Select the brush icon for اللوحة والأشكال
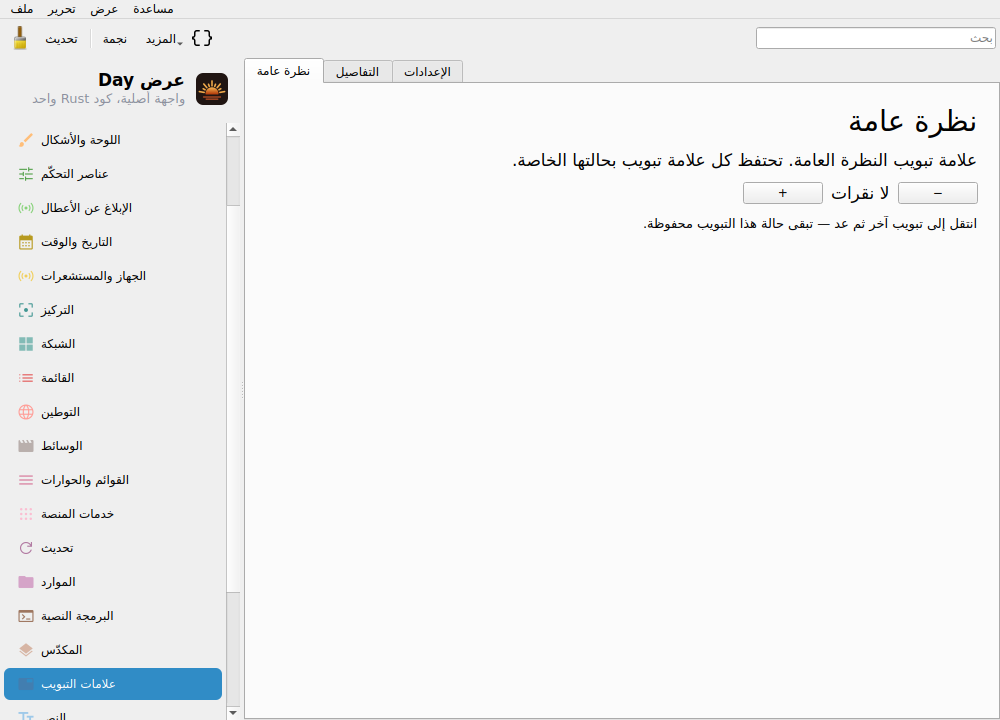This screenshot has height=720, width=1000. pyautogui.click(x=26, y=140)
